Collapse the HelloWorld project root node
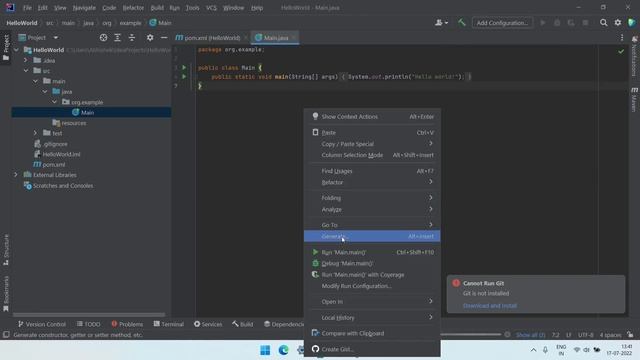 (16, 50)
